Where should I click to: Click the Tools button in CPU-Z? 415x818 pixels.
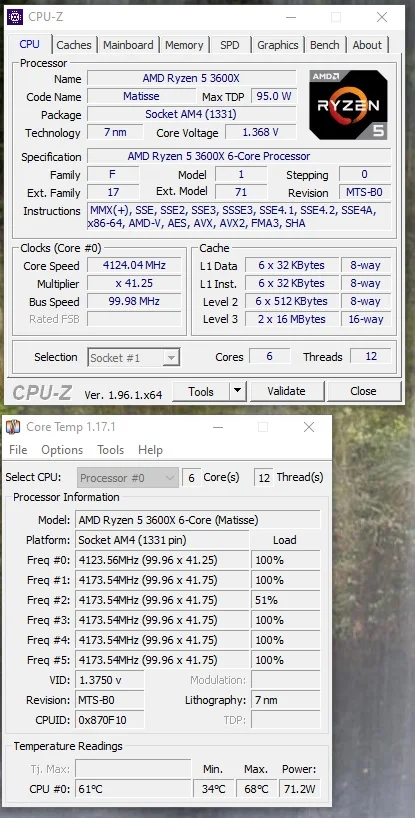(201, 391)
